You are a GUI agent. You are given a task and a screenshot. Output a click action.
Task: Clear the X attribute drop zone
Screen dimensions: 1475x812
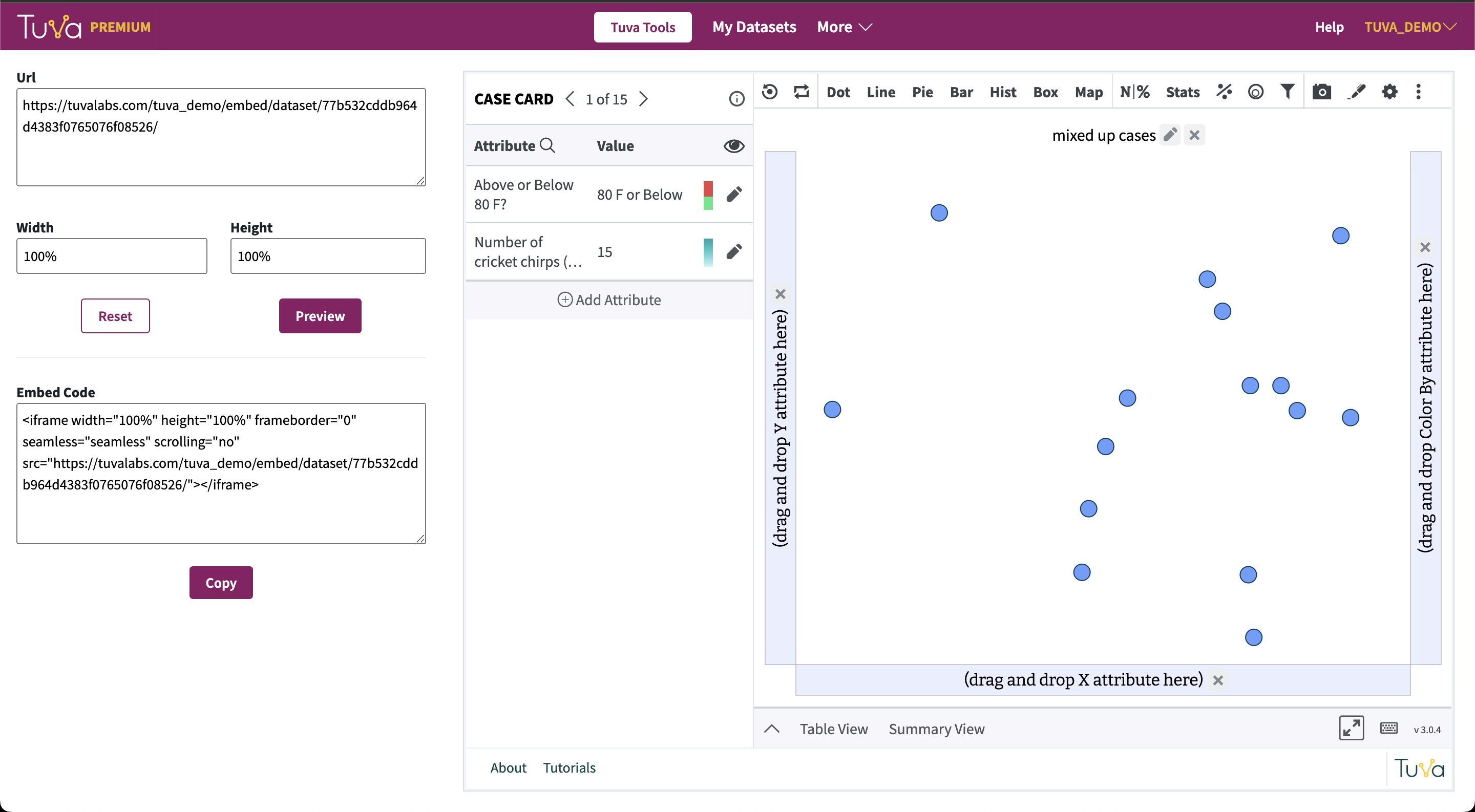tap(1218, 680)
